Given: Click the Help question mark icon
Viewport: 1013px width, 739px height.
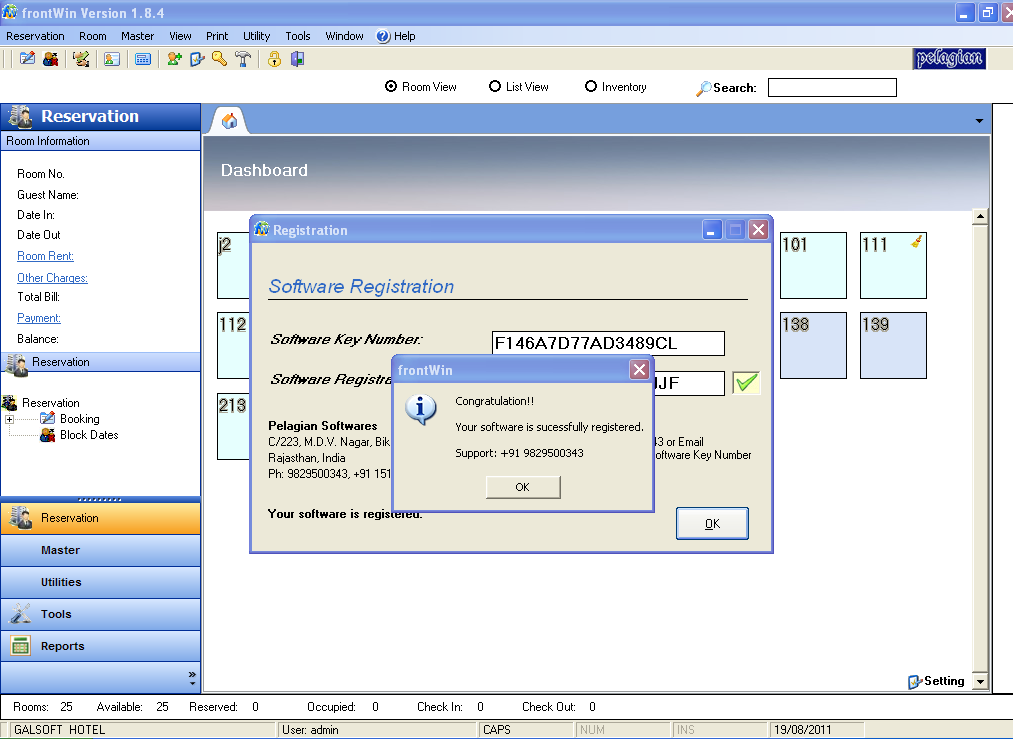Looking at the screenshot, I should pos(383,36).
